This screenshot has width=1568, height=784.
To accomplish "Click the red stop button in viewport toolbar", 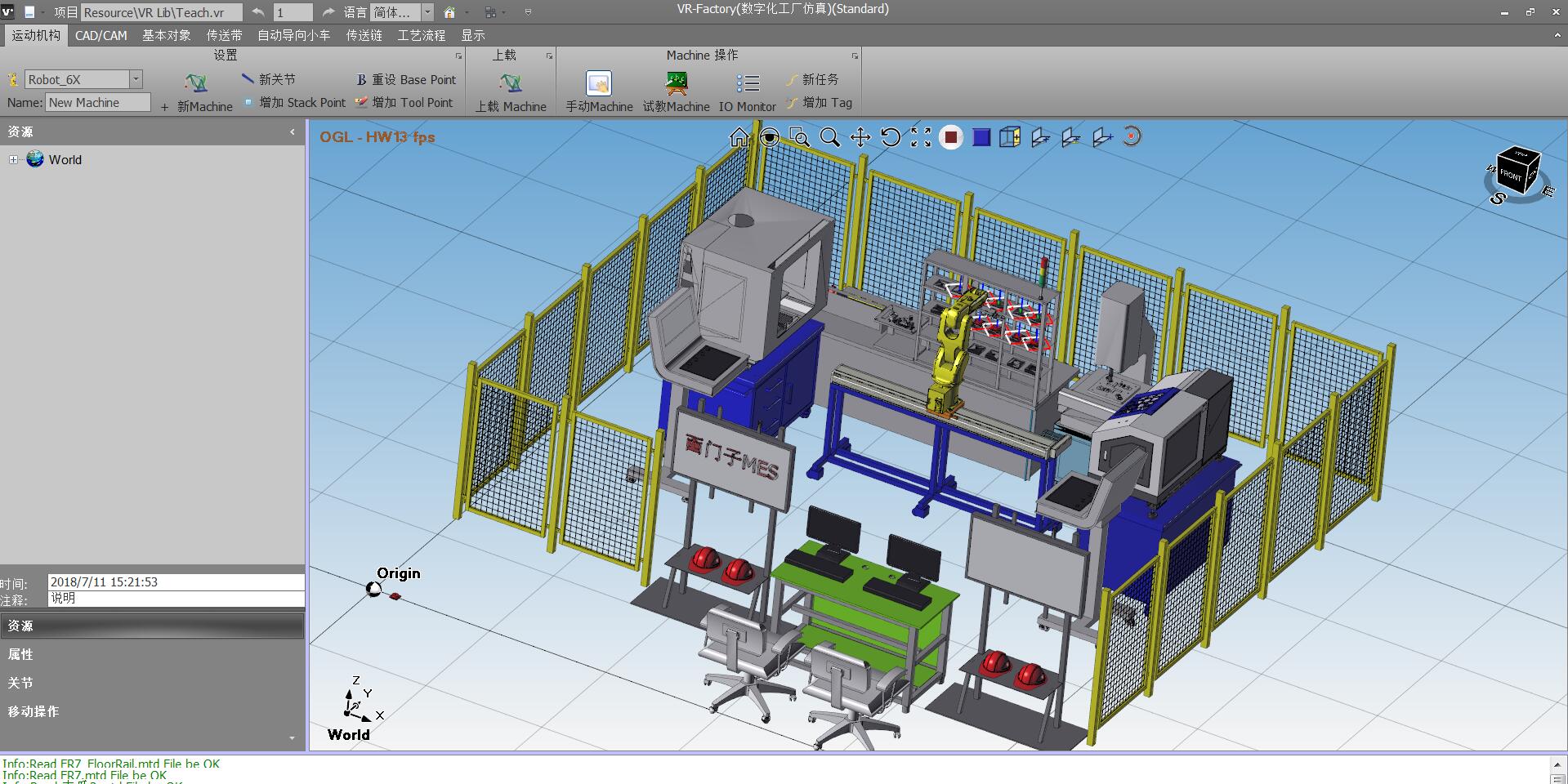I will click(x=950, y=137).
